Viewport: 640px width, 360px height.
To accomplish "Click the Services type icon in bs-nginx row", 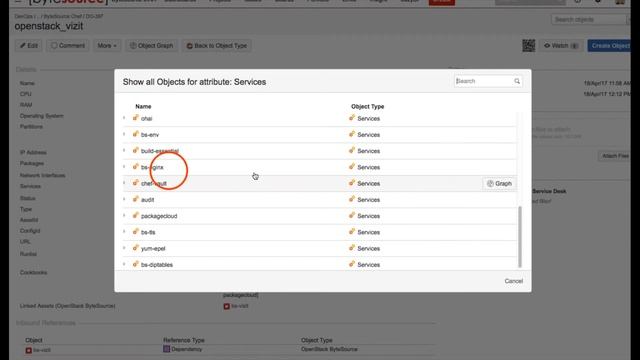I will 352,167.
